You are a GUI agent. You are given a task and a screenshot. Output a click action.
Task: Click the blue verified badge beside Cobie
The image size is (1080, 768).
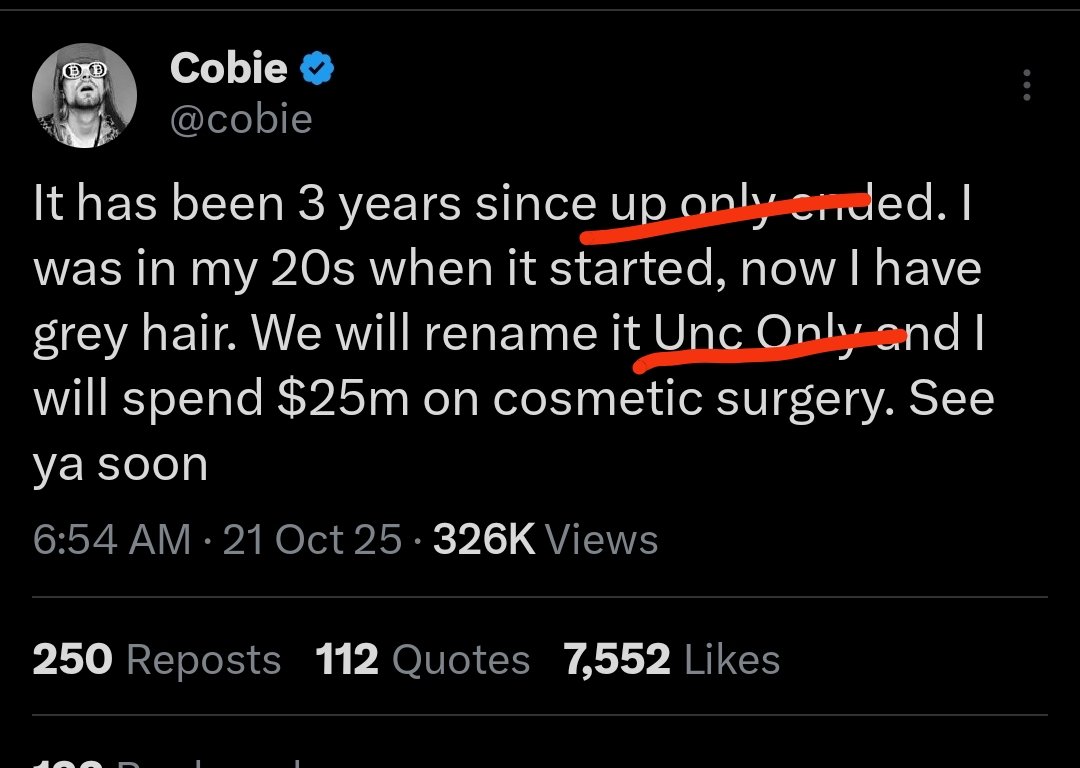(x=317, y=69)
